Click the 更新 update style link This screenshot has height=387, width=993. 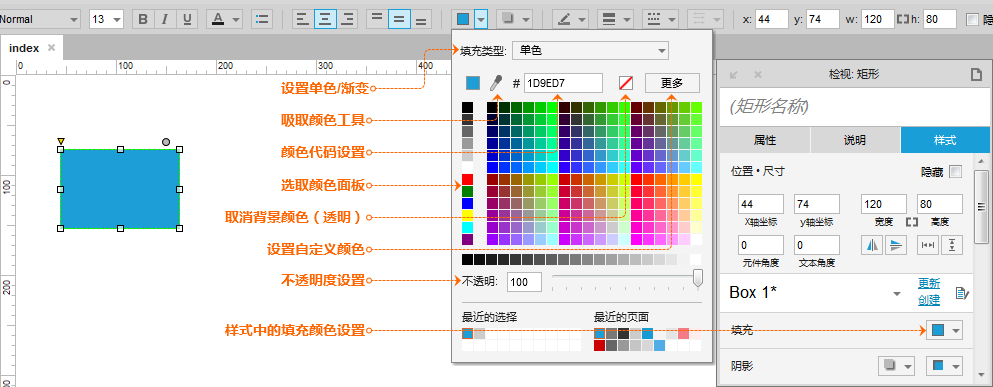[929, 283]
